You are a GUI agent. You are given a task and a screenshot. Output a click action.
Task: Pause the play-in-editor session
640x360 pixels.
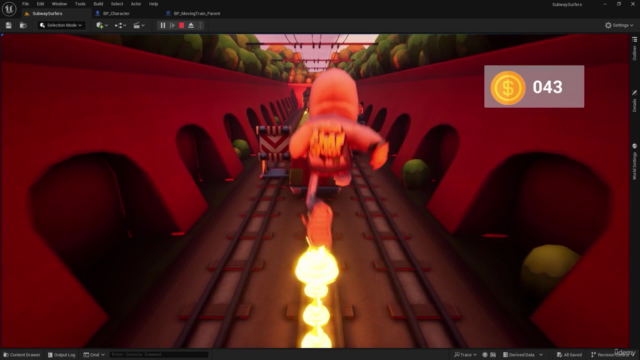(162, 25)
